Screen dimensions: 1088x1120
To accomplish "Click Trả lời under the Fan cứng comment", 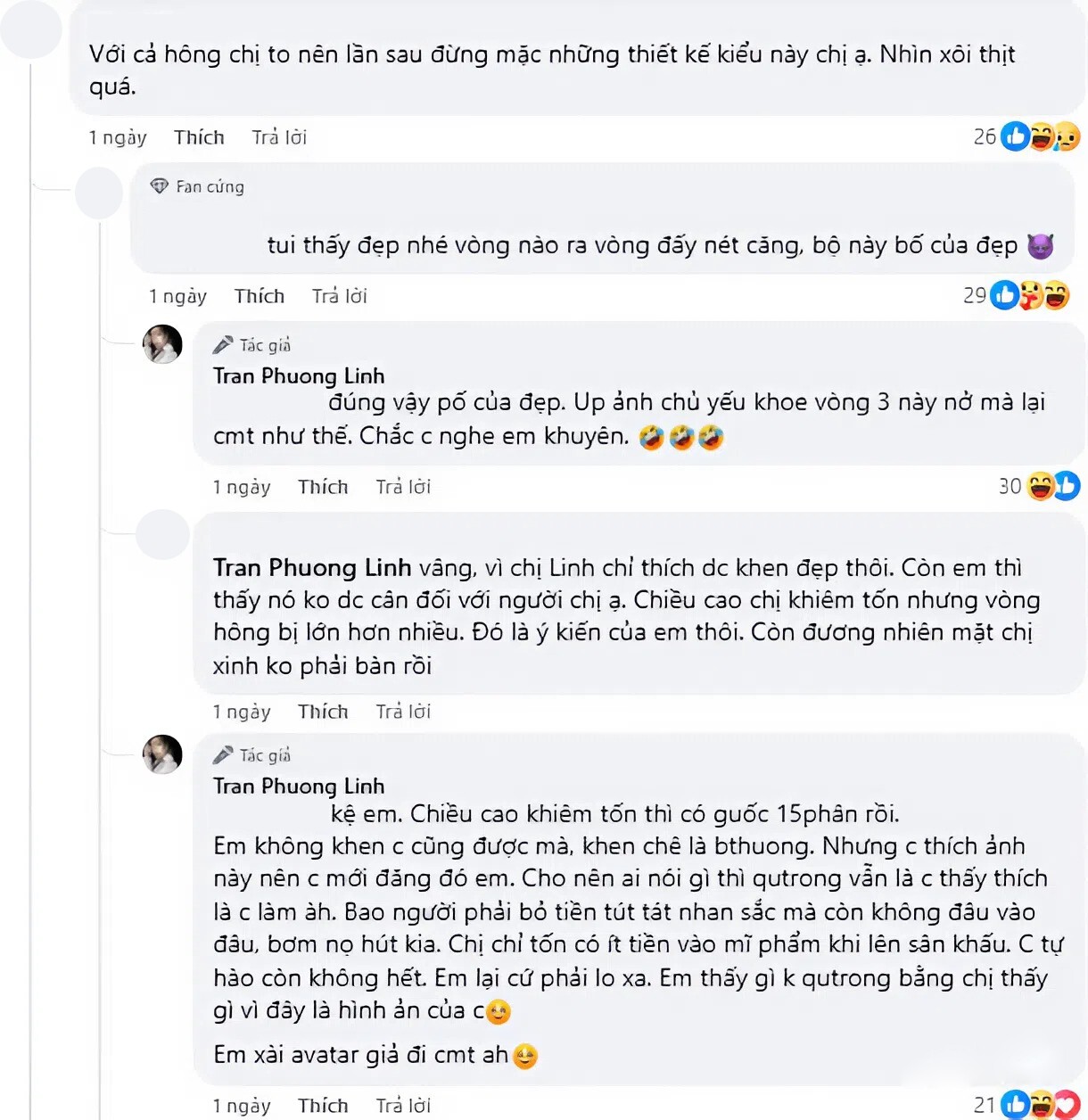I will pyautogui.click(x=339, y=296).
